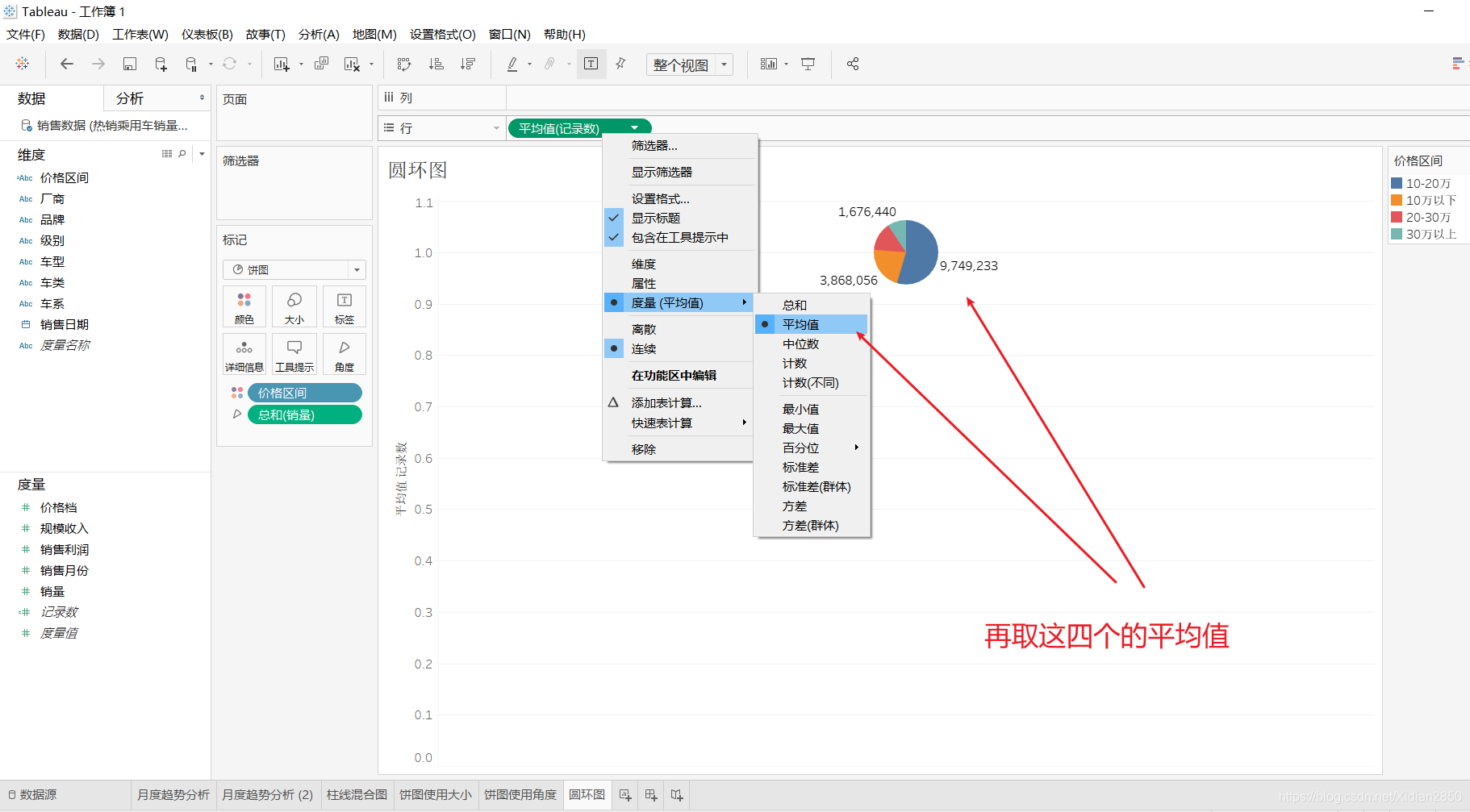Sort ascending toolbar icon

coord(436,64)
